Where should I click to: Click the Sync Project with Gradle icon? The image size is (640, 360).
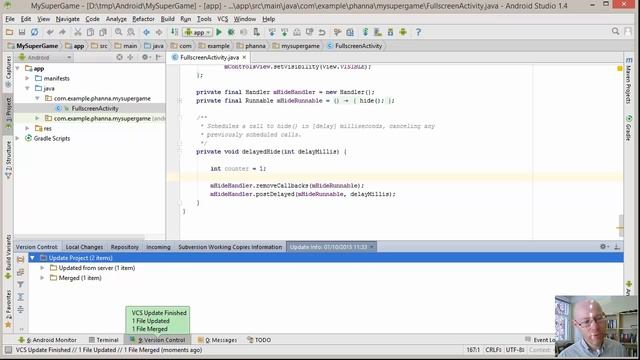click(x=365, y=32)
